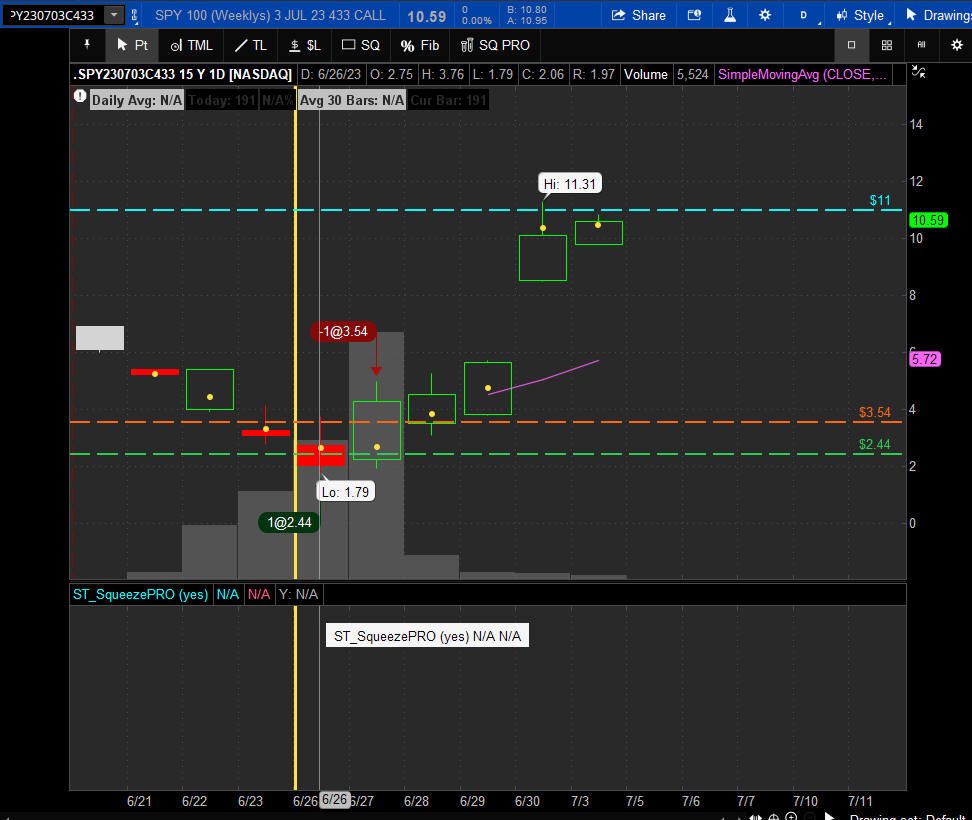Click the 6/30 green candle body

click(542, 258)
